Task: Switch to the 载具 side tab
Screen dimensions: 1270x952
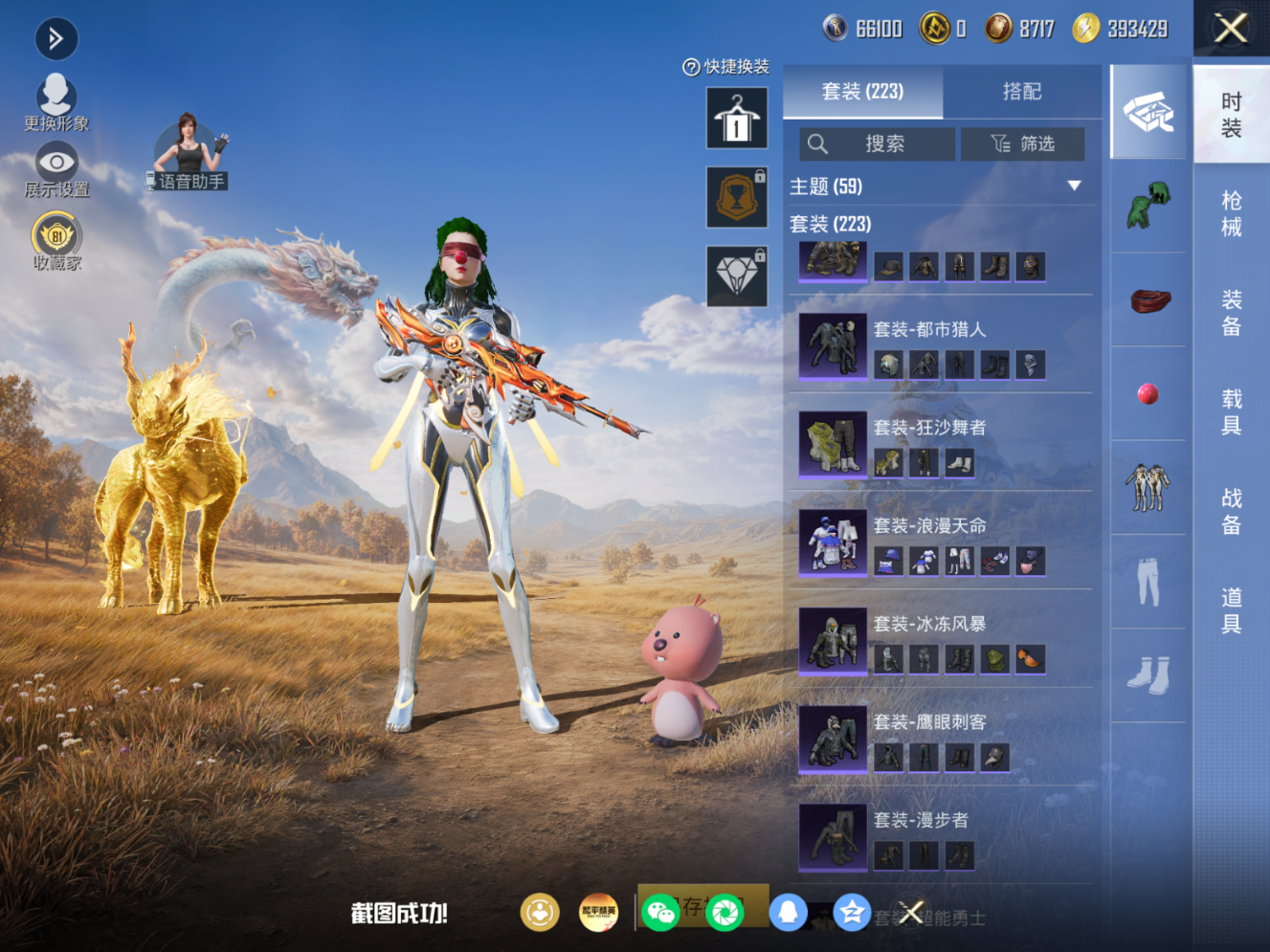Action: click(1232, 411)
